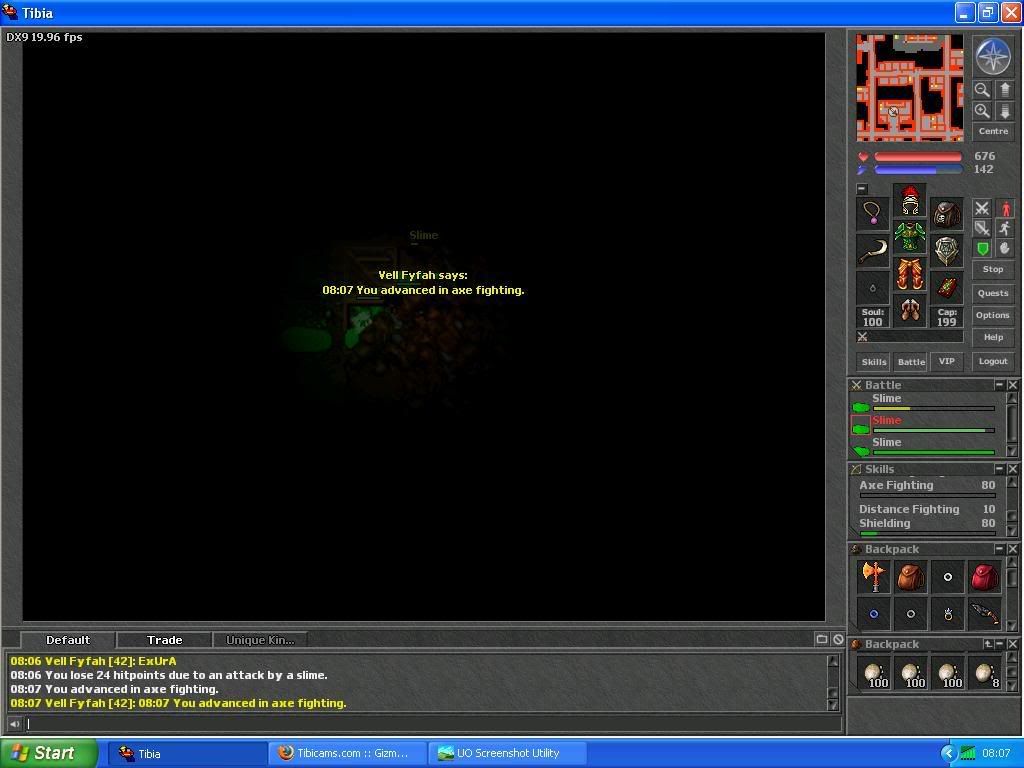Click the Stop button
The height and width of the screenshot is (768, 1024).
993,269
